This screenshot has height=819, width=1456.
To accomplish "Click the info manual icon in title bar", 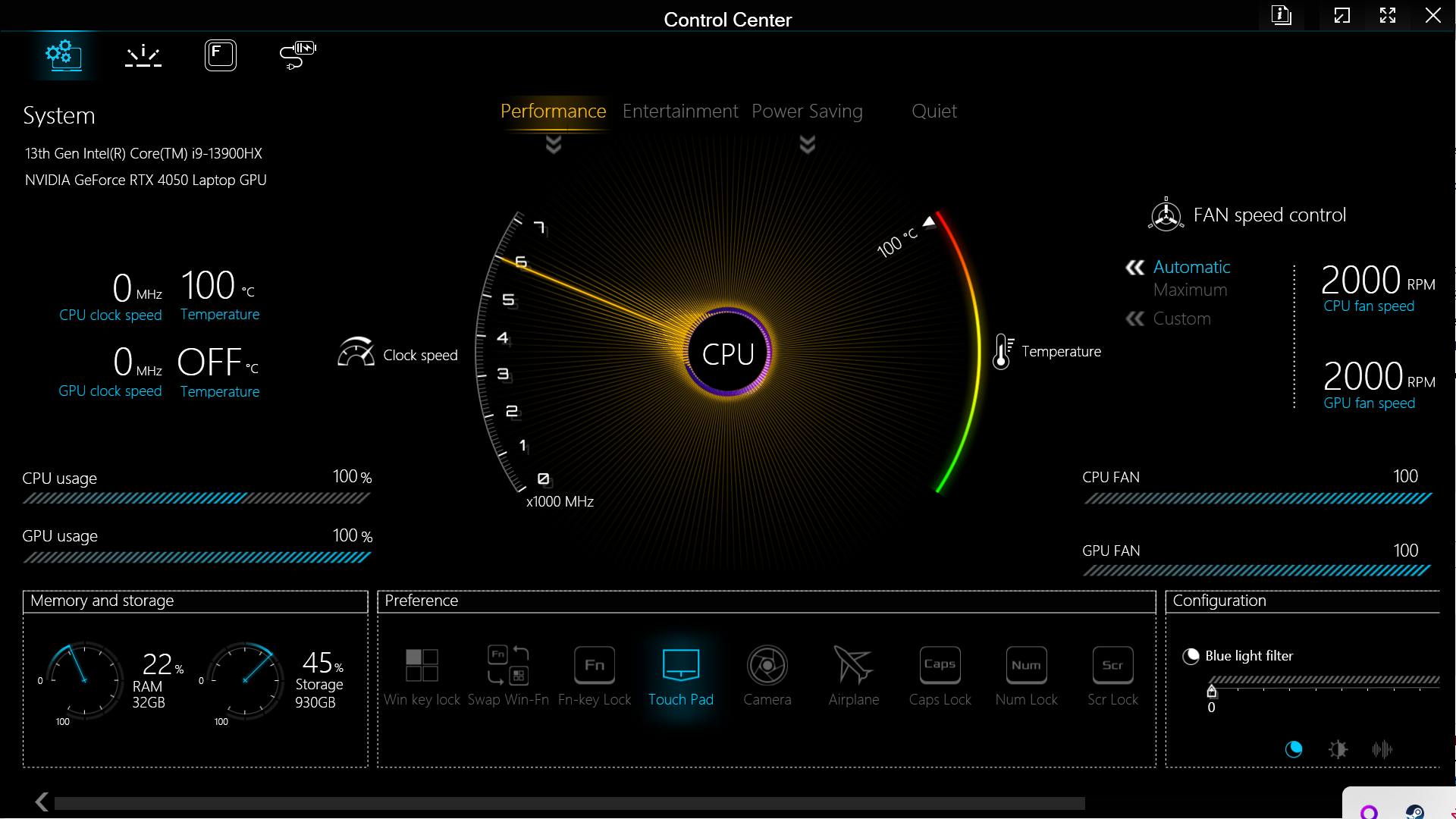I will 1281,15.
